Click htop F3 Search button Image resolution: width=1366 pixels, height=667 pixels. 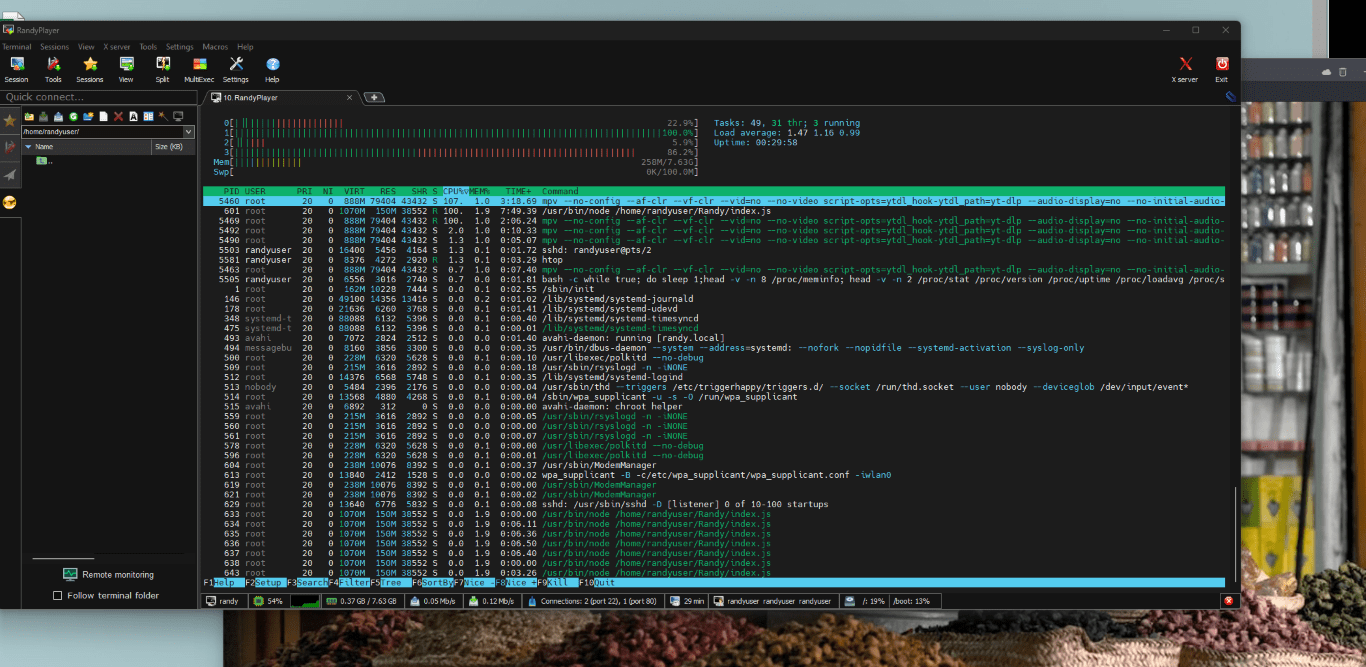point(308,582)
